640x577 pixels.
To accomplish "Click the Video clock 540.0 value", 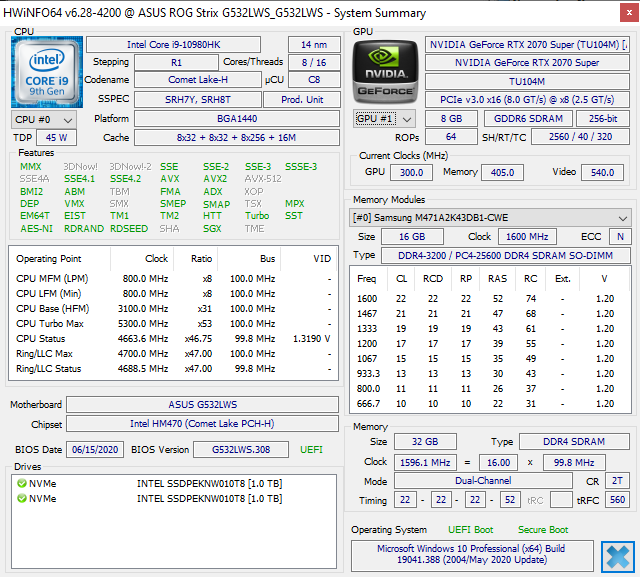I will coord(602,172).
